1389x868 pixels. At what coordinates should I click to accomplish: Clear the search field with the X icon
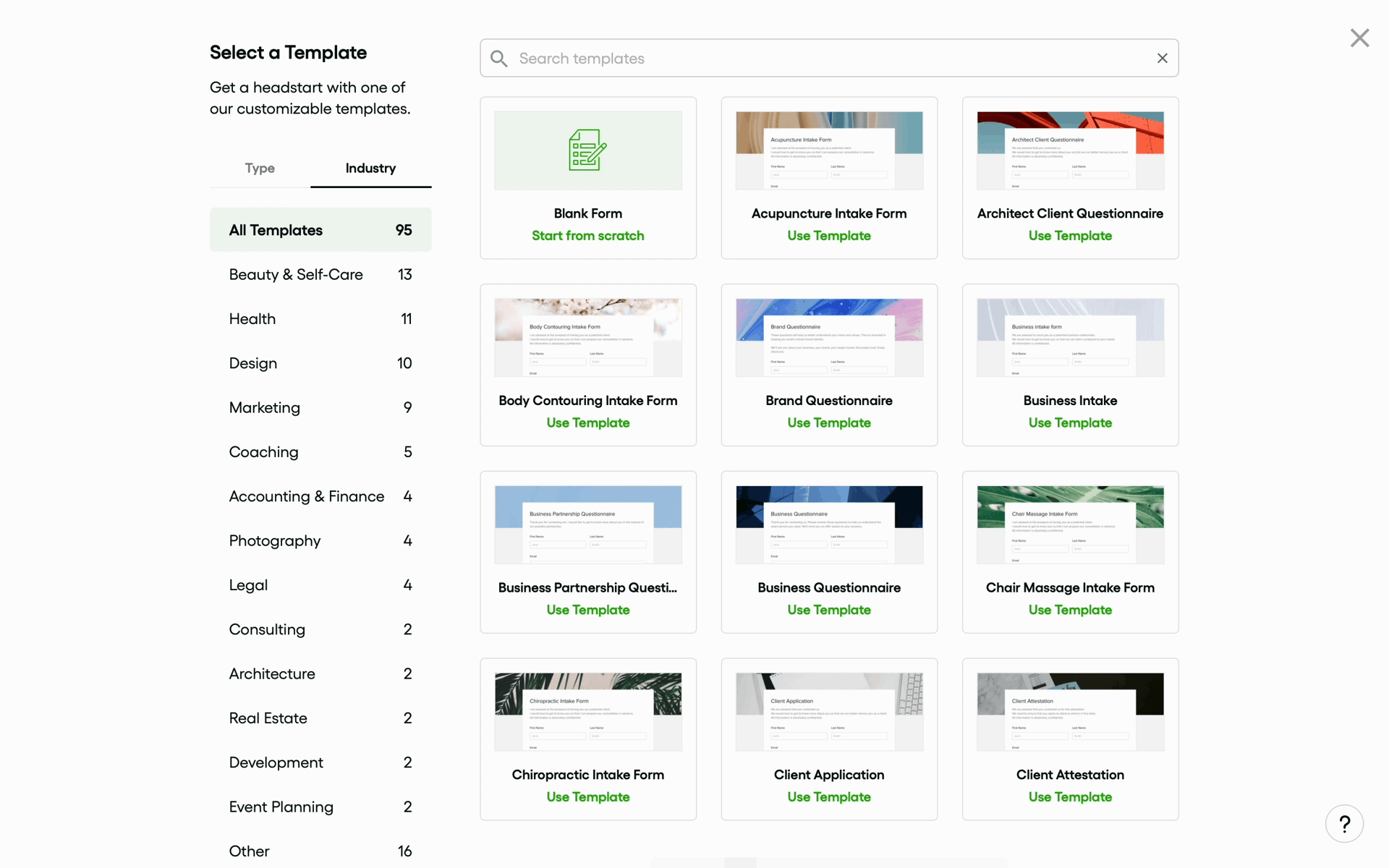(x=1163, y=58)
